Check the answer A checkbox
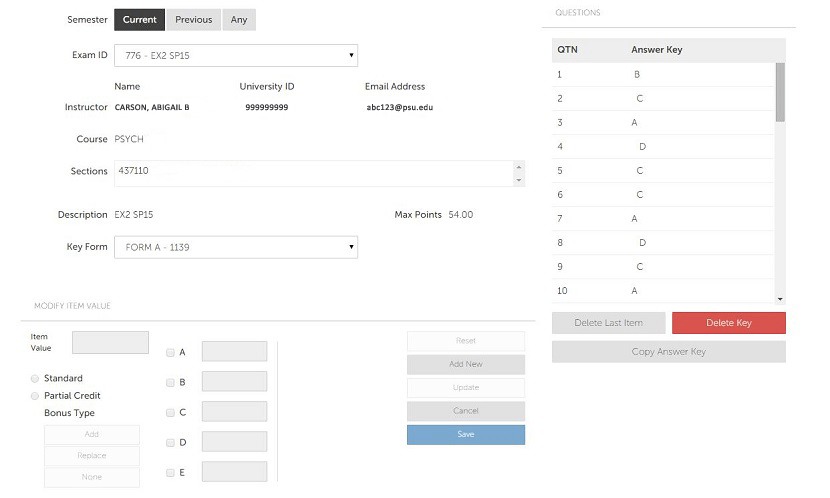 point(170,352)
